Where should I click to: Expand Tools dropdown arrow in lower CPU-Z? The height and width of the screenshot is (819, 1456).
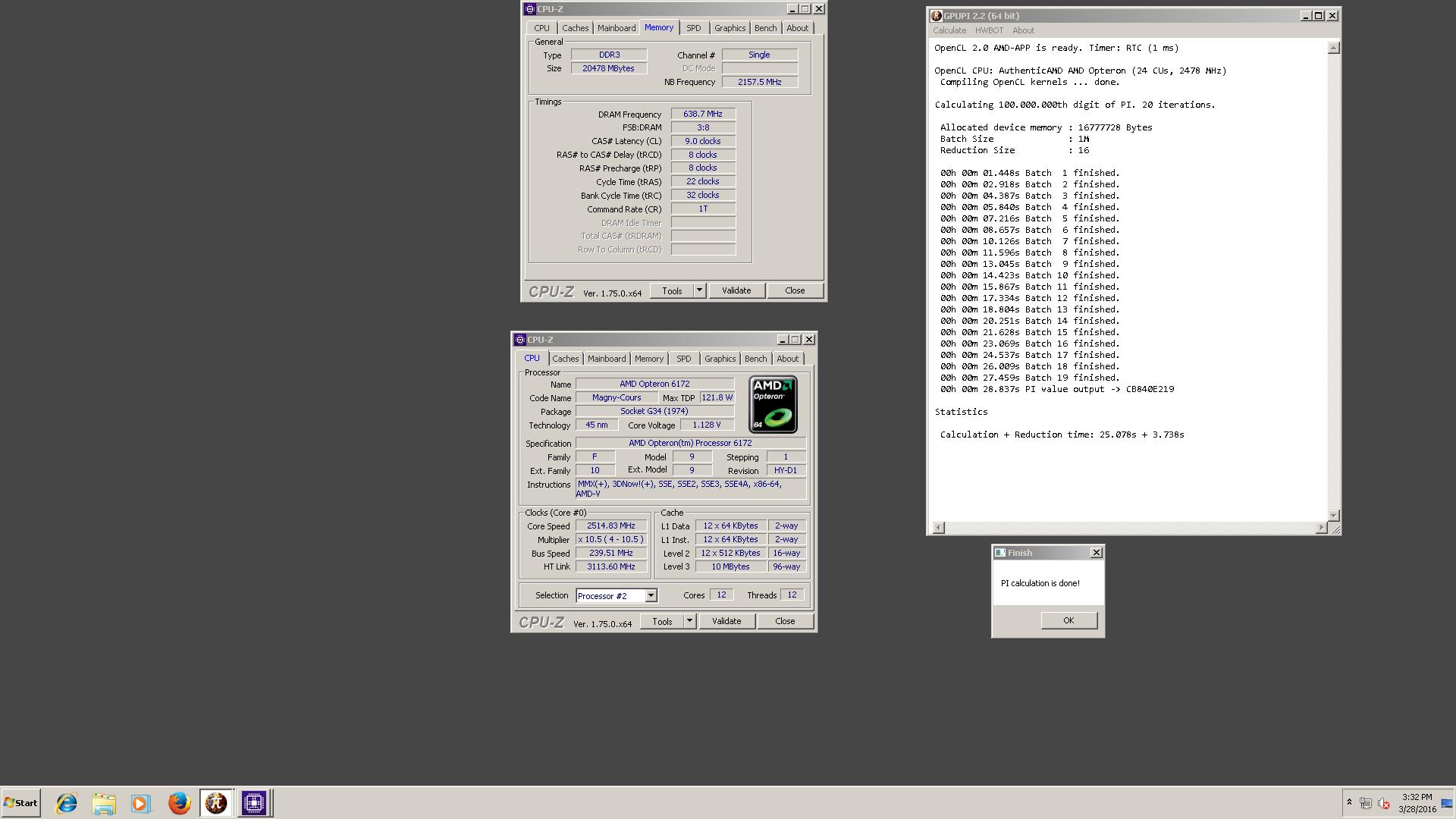coord(689,622)
